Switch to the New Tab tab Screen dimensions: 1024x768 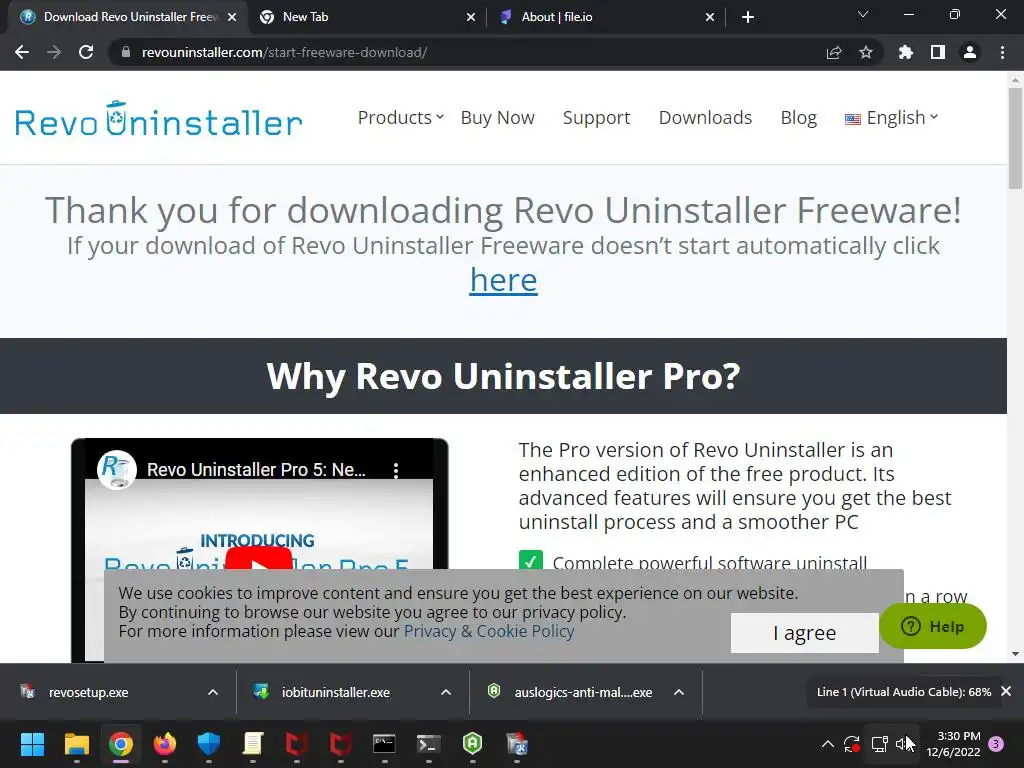coord(367,17)
